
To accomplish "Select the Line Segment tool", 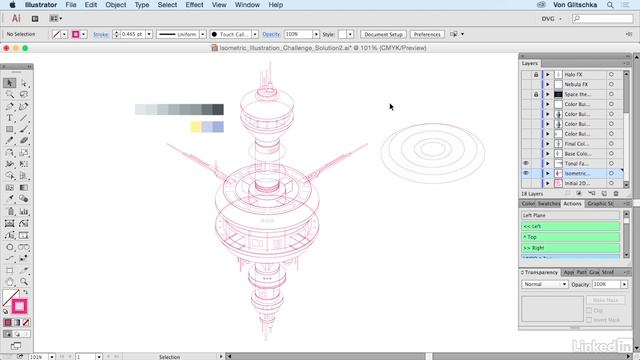I will click(x=24, y=118).
